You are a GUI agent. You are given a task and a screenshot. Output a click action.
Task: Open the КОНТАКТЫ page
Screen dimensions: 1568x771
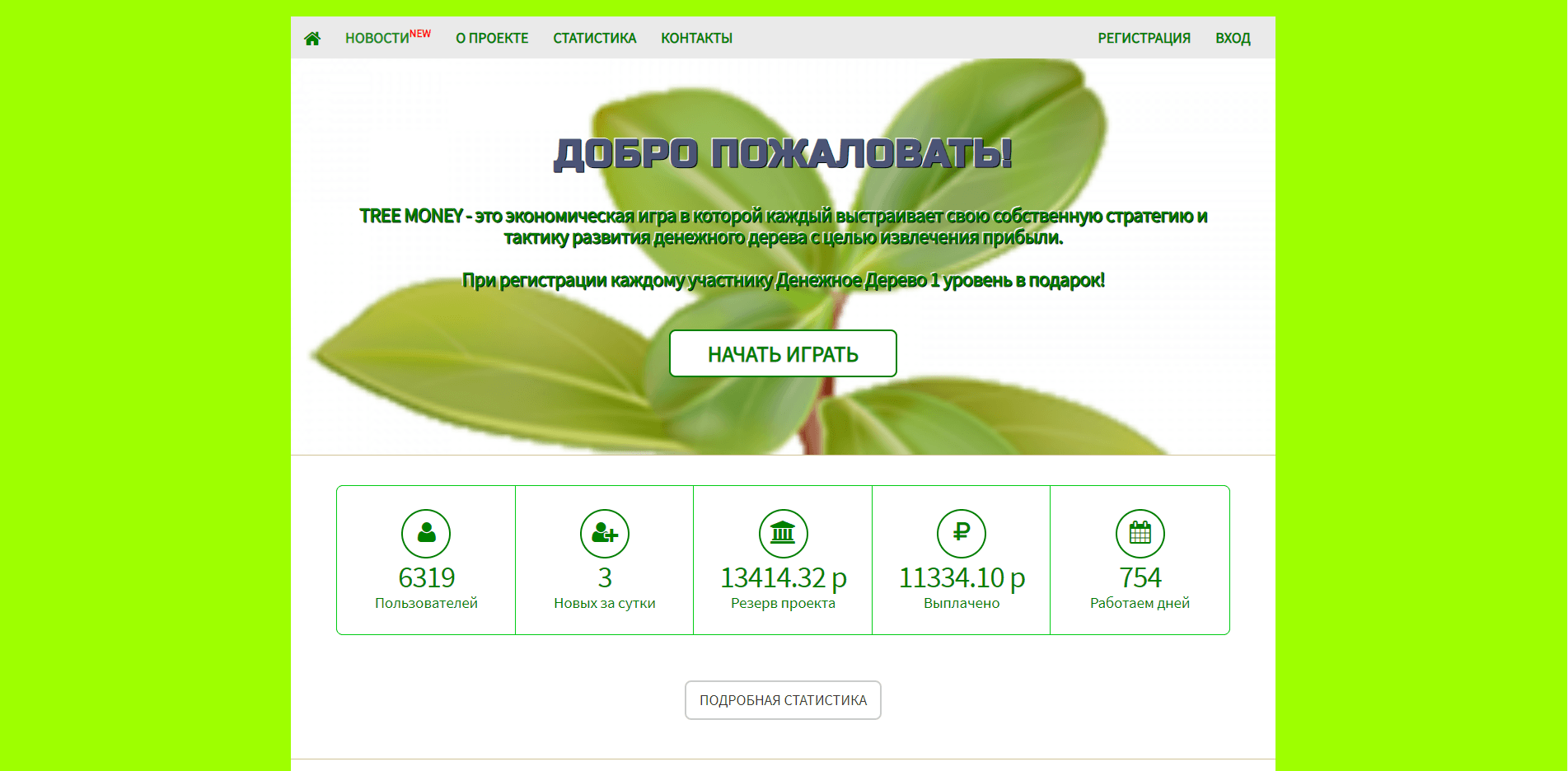tap(696, 39)
